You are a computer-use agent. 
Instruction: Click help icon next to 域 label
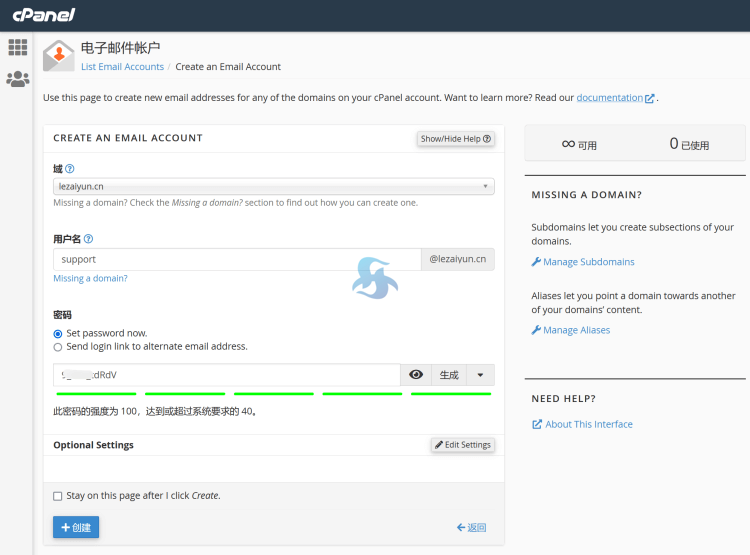pyautogui.click(x=70, y=169)
